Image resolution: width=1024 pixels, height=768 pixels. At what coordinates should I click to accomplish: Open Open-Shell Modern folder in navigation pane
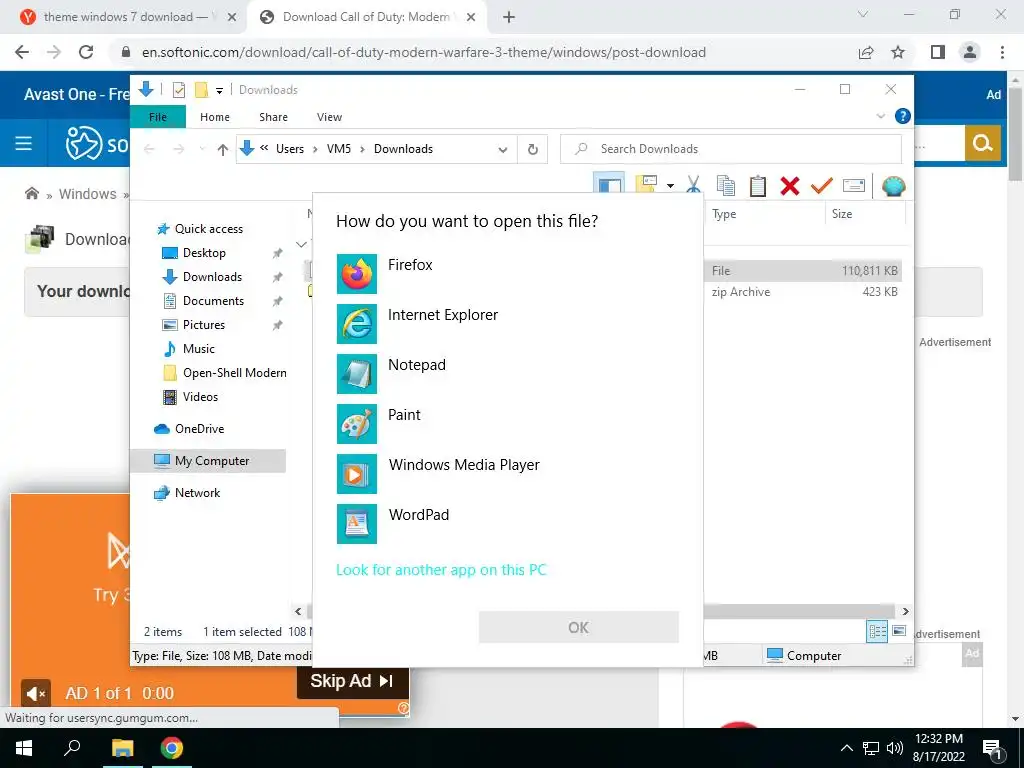234,373
